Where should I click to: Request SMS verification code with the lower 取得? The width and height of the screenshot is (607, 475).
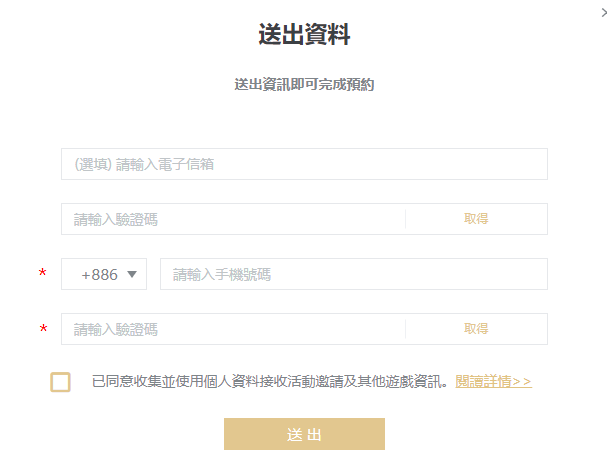tap(476, 329)
